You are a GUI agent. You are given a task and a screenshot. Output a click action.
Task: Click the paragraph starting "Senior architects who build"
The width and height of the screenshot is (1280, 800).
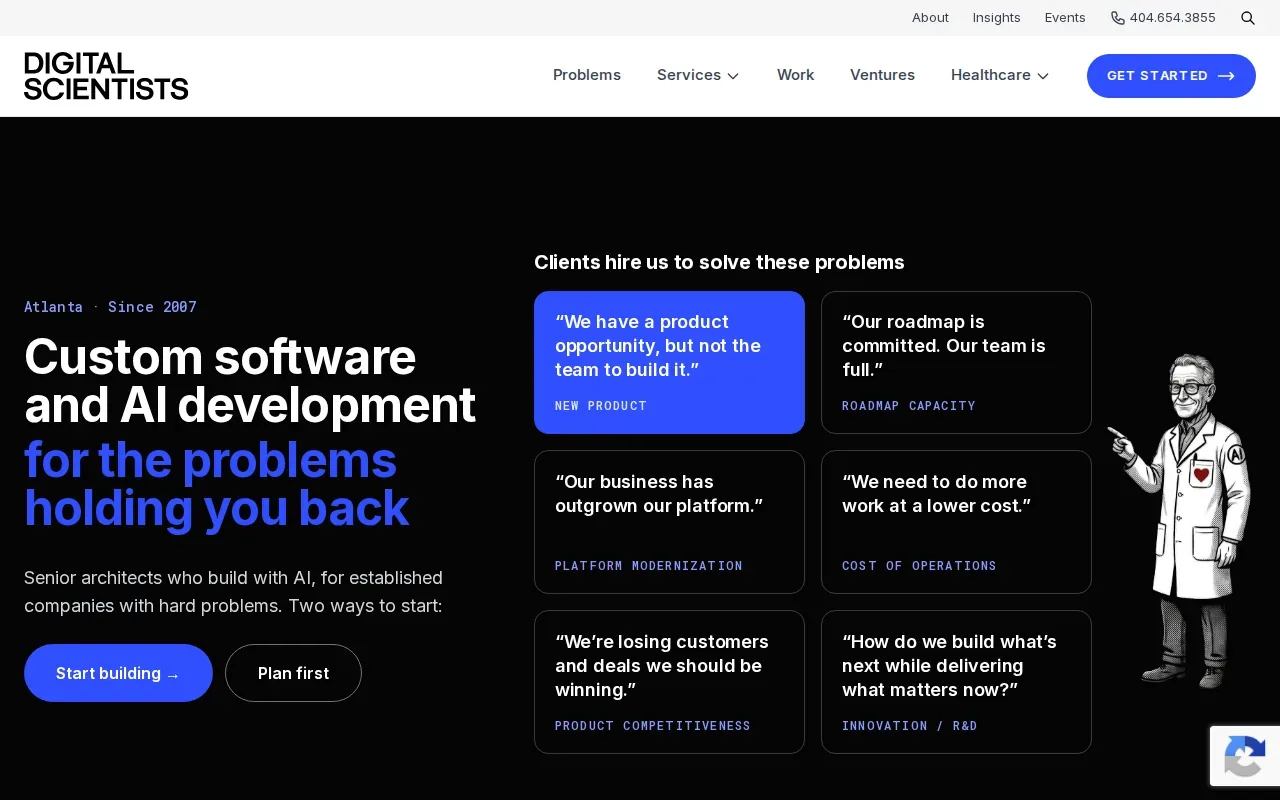click(233, 592)
